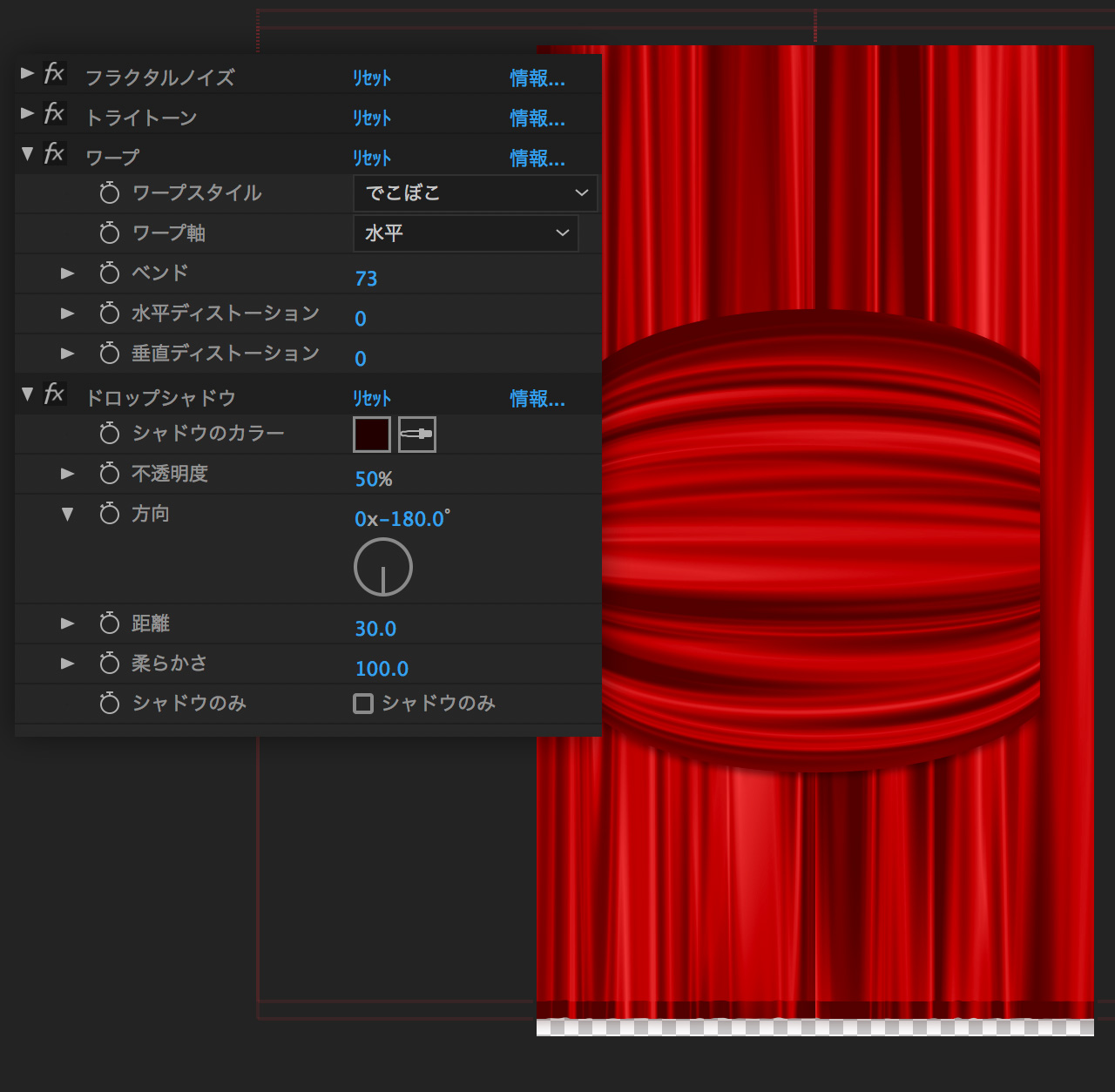Click the shadow color eyedropper icon

(x=416, y=434)
